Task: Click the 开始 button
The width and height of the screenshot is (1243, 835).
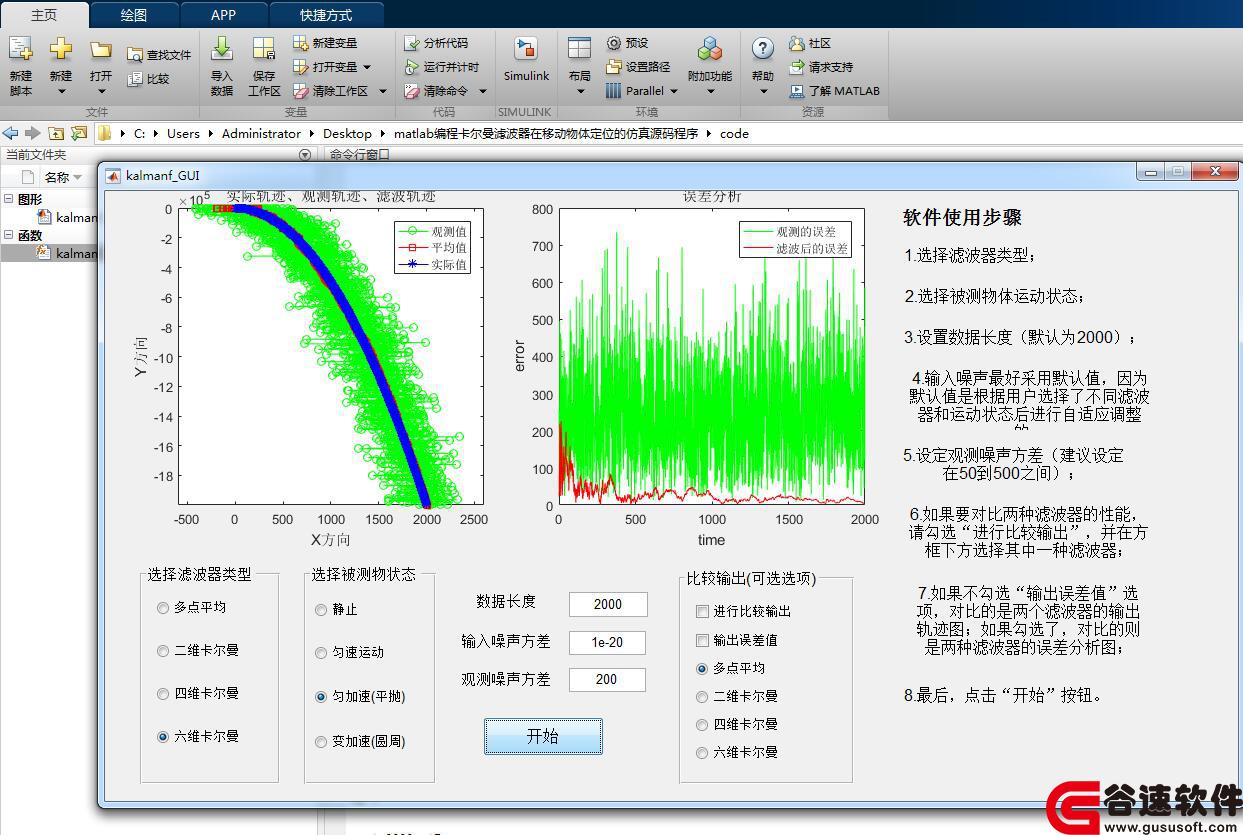Action: point(543,736)
